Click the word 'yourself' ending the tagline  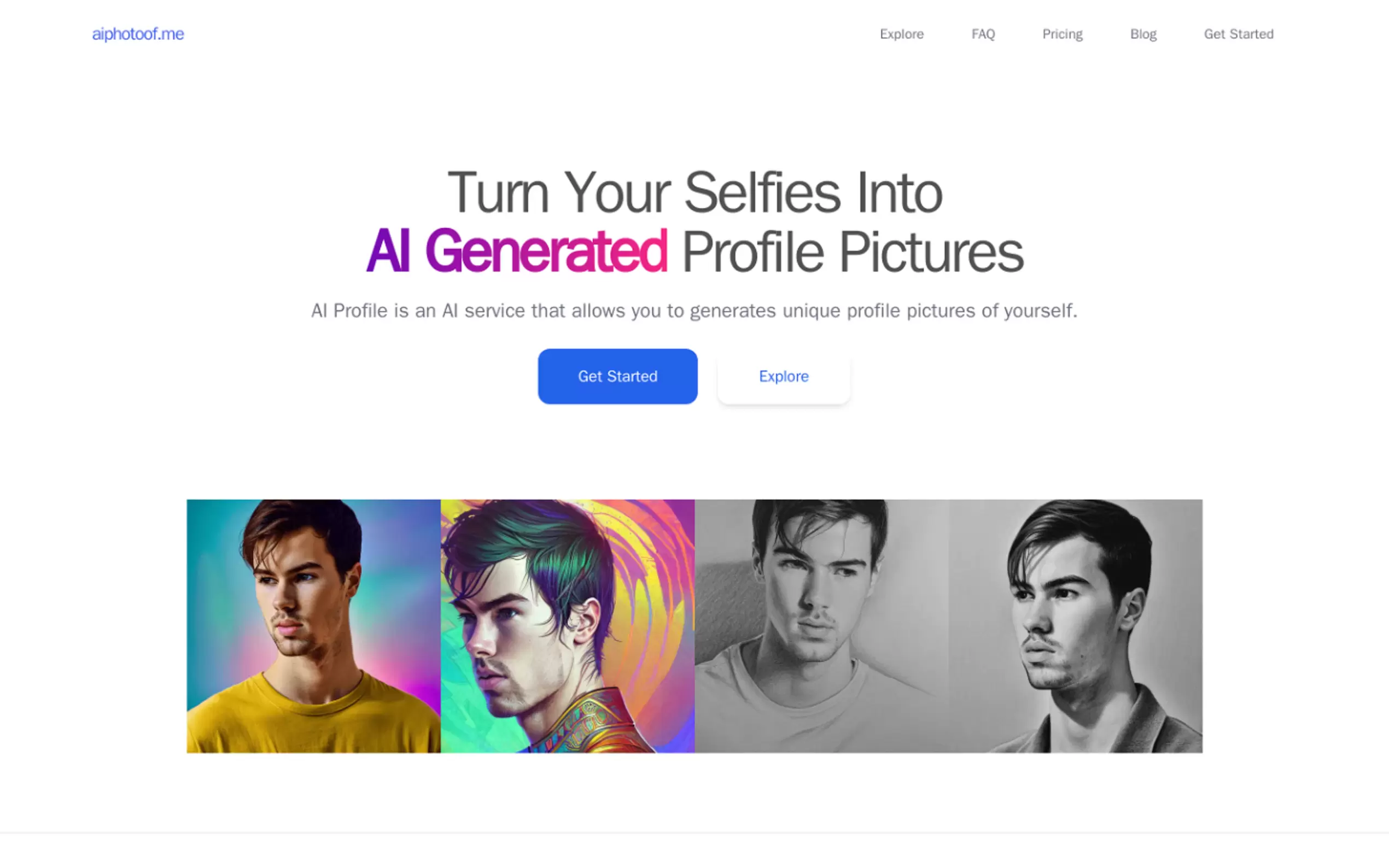(x=1040, y=310)
